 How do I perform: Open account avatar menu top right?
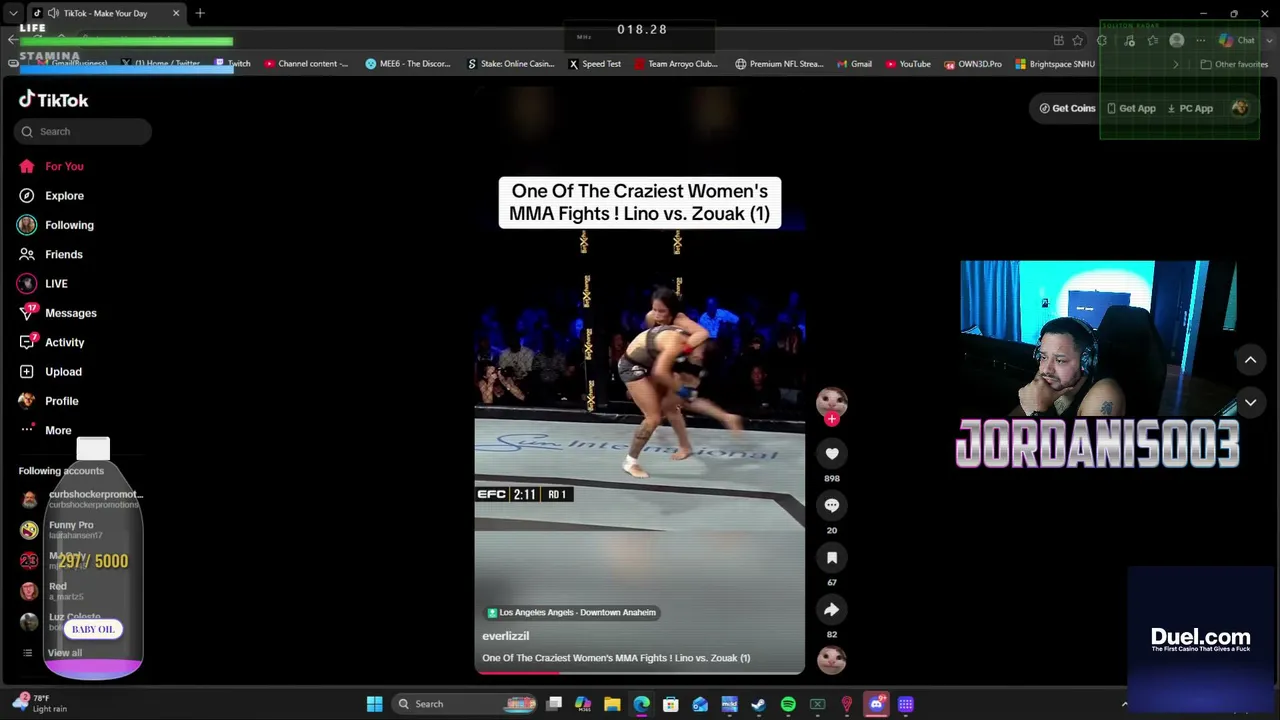coord(1240,108)
